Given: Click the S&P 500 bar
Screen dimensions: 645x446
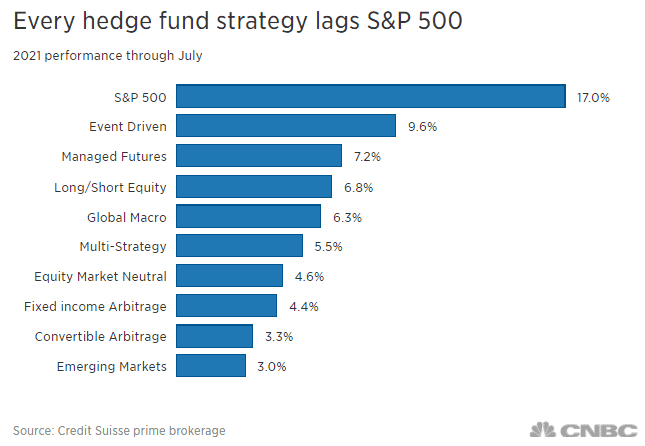Looking at the screenshot, I should point(371,96).
